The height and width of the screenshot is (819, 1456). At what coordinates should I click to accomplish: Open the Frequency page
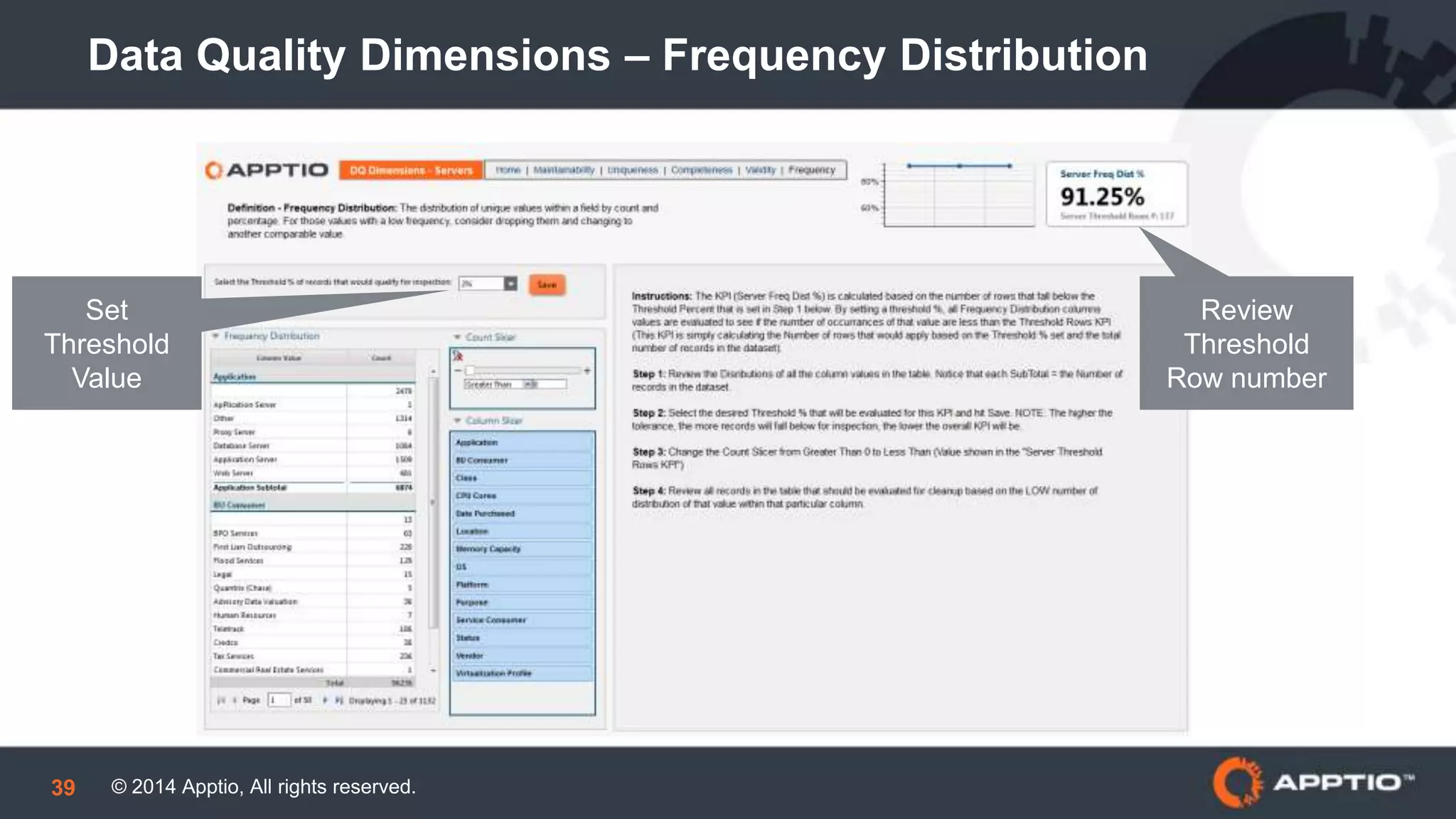pyautogui.click(x=811, y=170)
